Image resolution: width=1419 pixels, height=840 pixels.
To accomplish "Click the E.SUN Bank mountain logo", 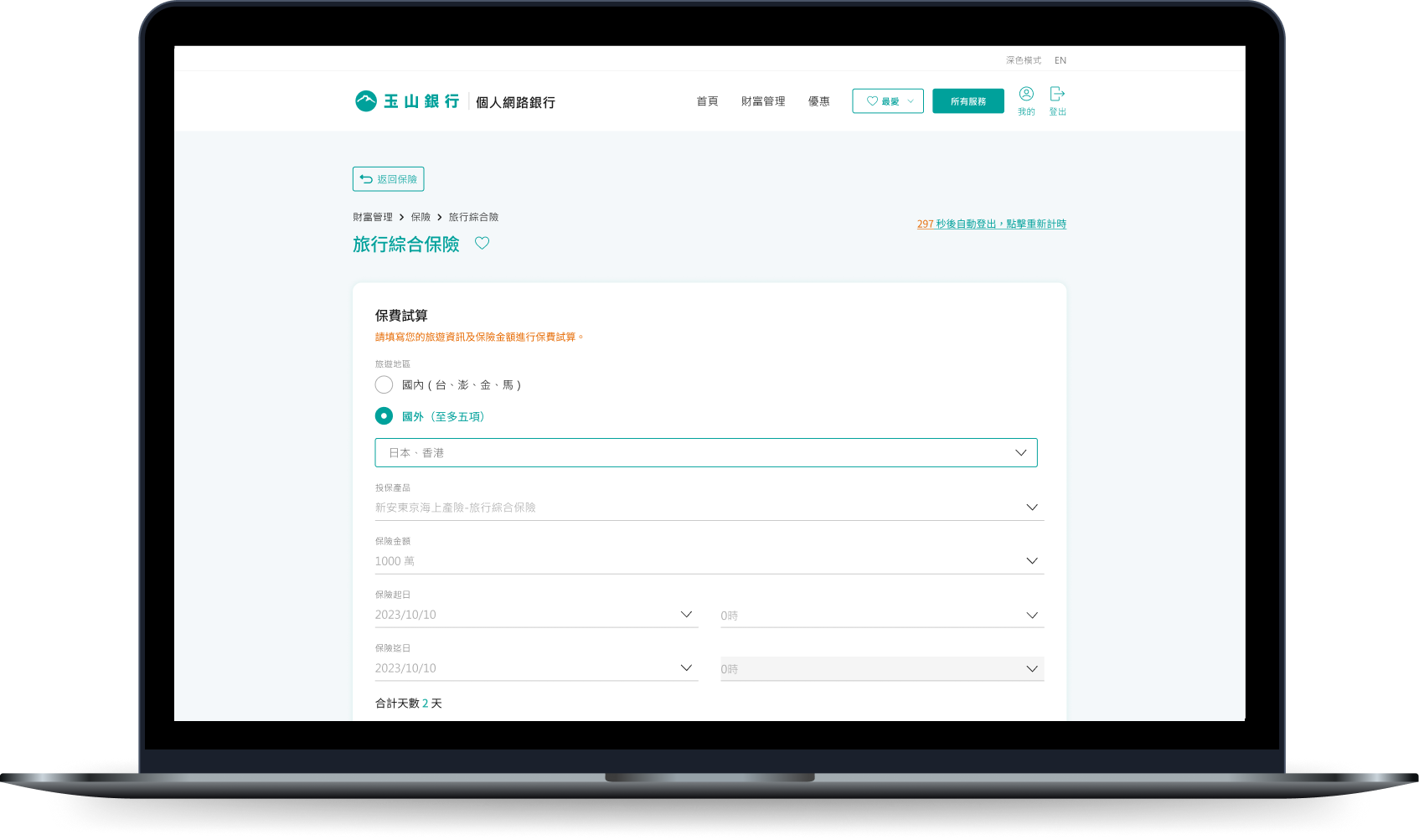I will point(366,101).
